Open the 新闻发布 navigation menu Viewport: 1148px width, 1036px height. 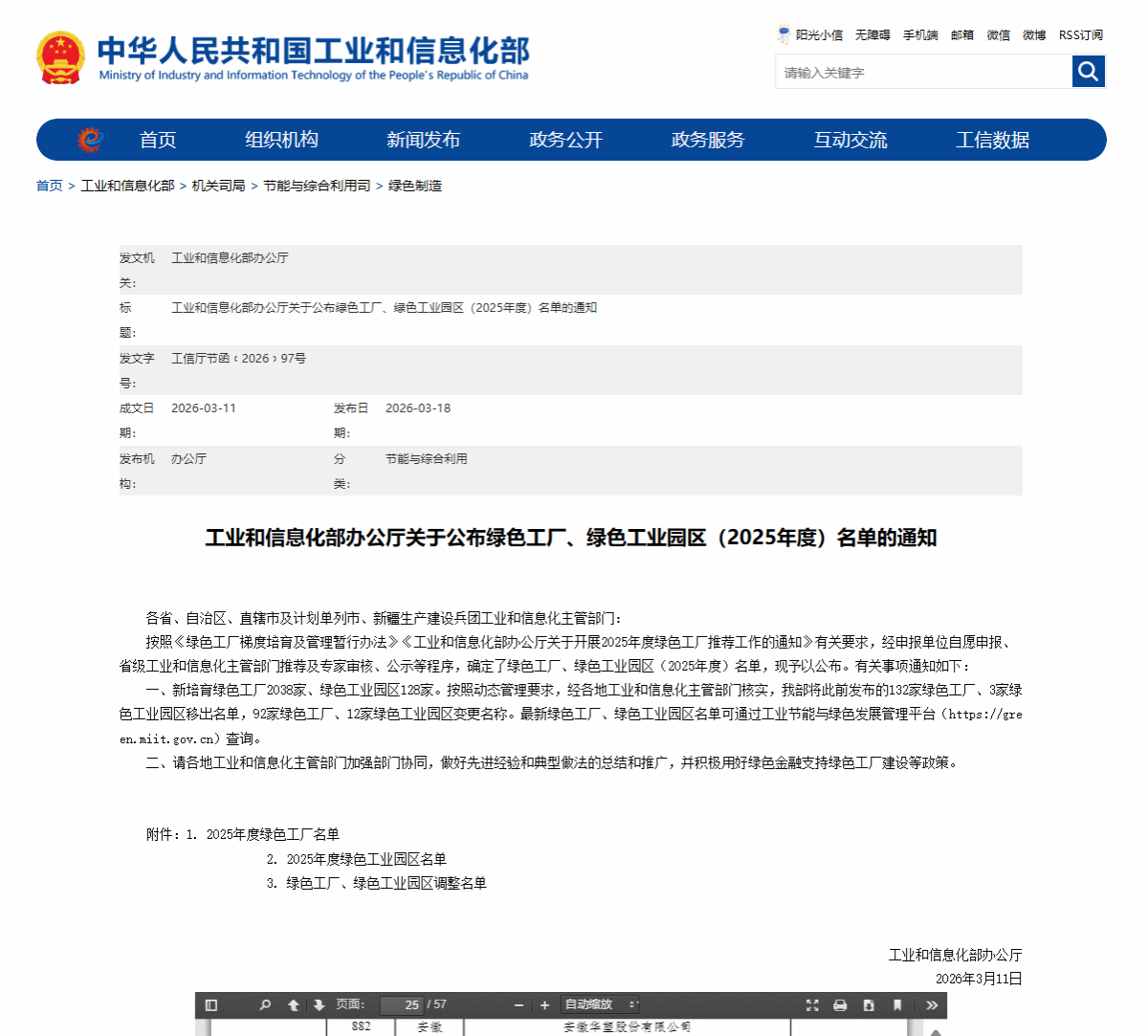point(423,140)
